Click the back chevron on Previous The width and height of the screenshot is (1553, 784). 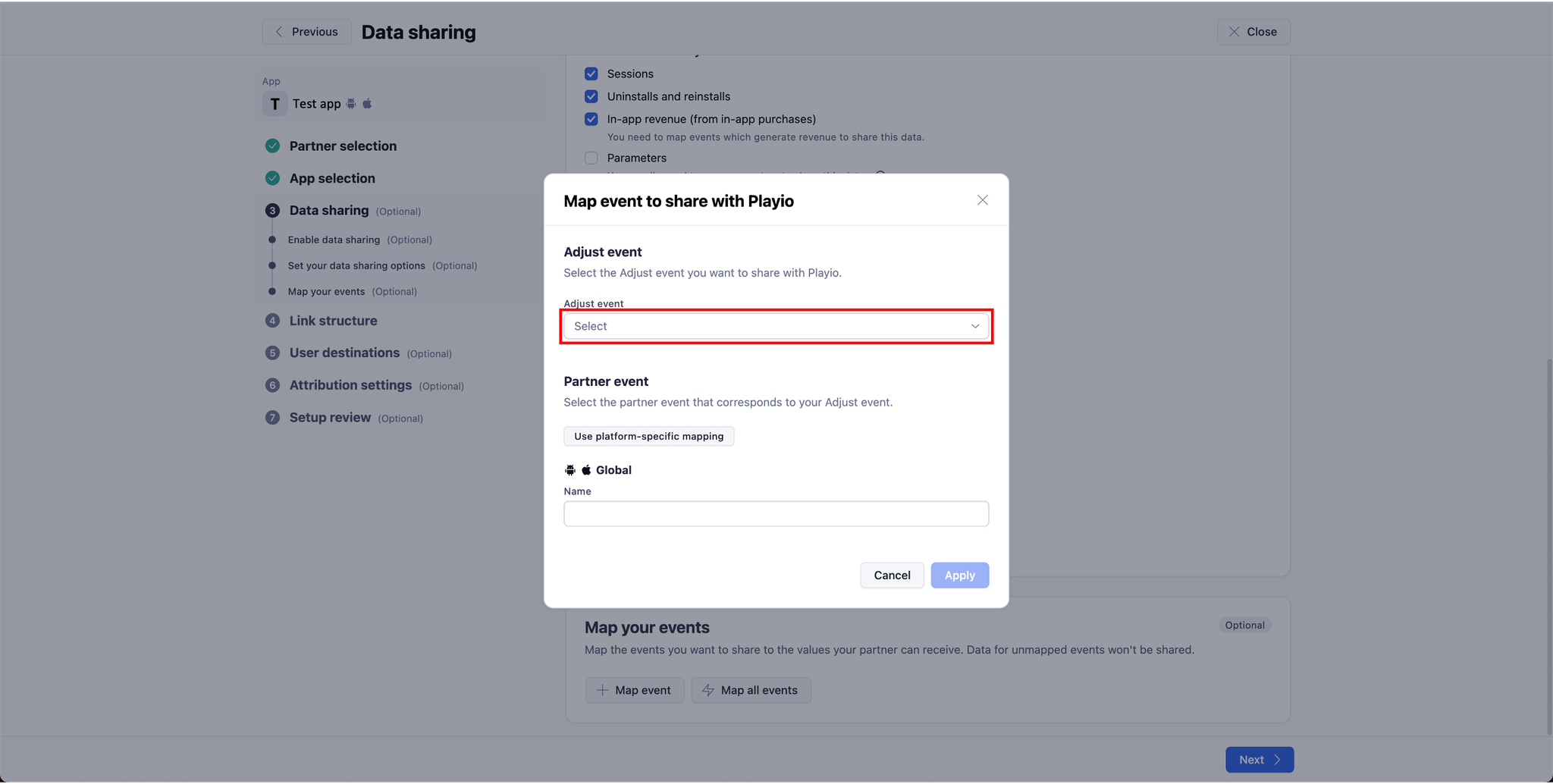point(279,32)
